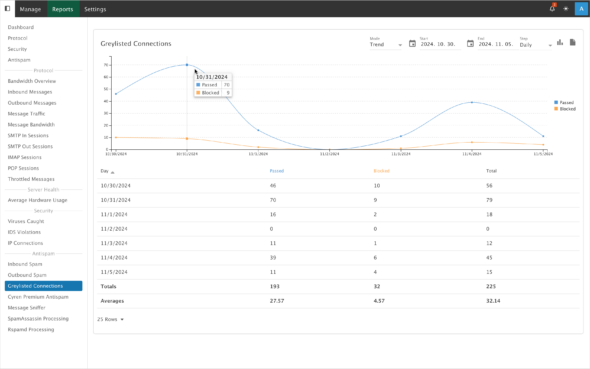Open Average Hardware Usage report
Image resolution: width=590 pixels, height=369 pixels.
click(x=37, y=200)
